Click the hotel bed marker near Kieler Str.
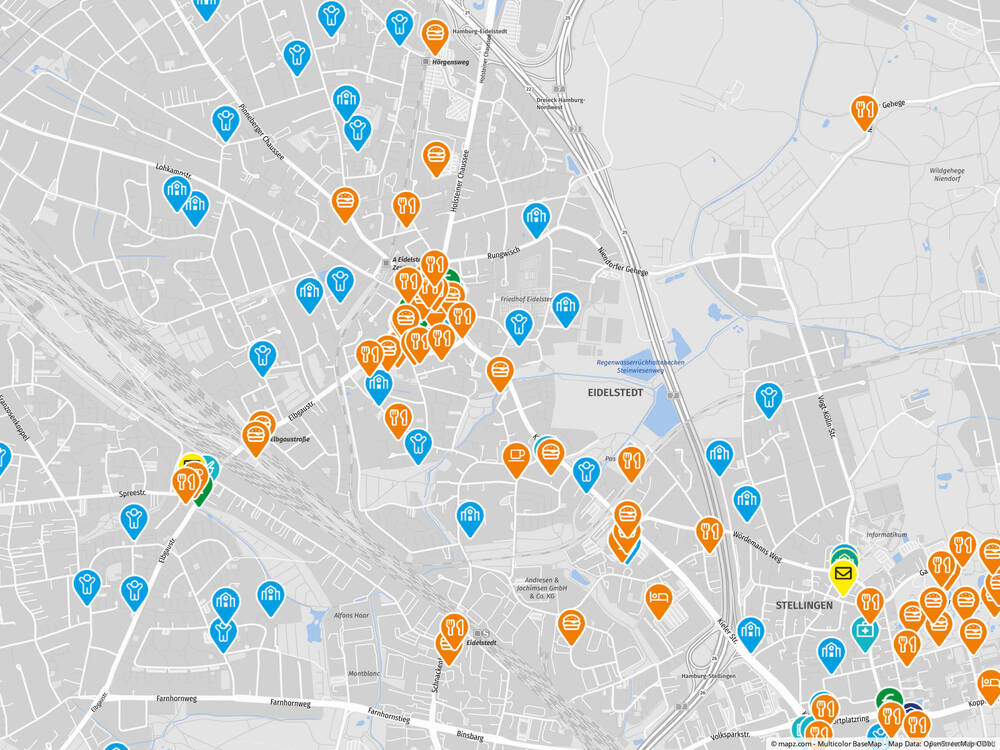The width and height of the screenshot is (1000, 750). [658, 598]
